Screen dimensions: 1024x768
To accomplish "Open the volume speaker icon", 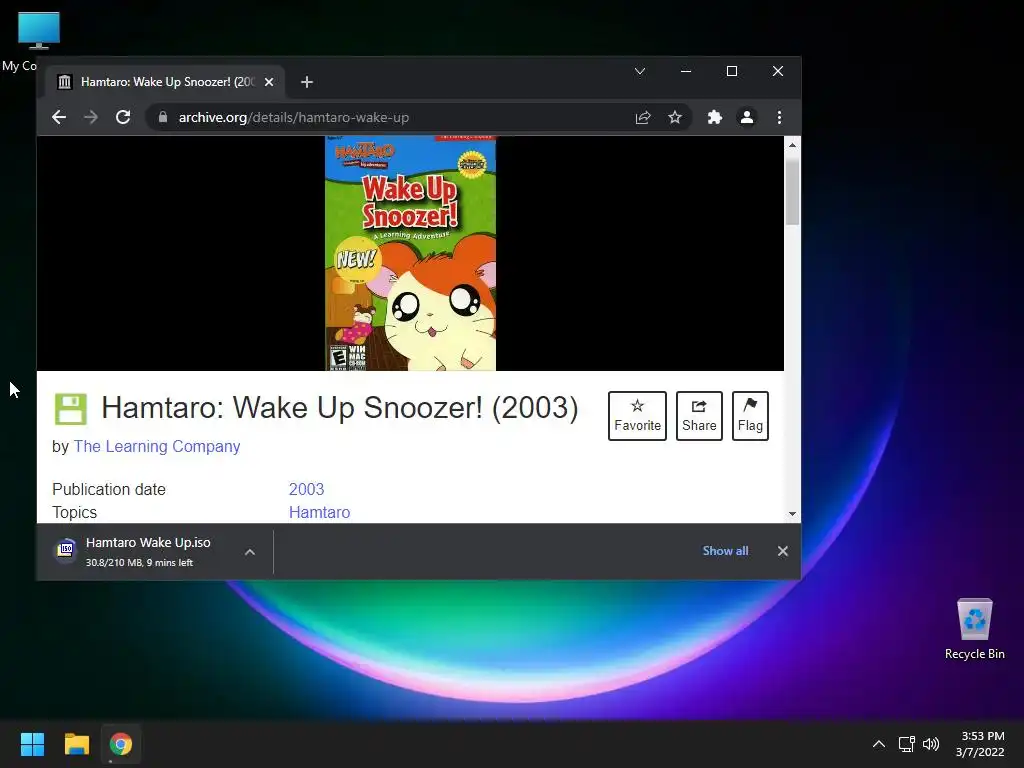I will (x=931, y=744).
